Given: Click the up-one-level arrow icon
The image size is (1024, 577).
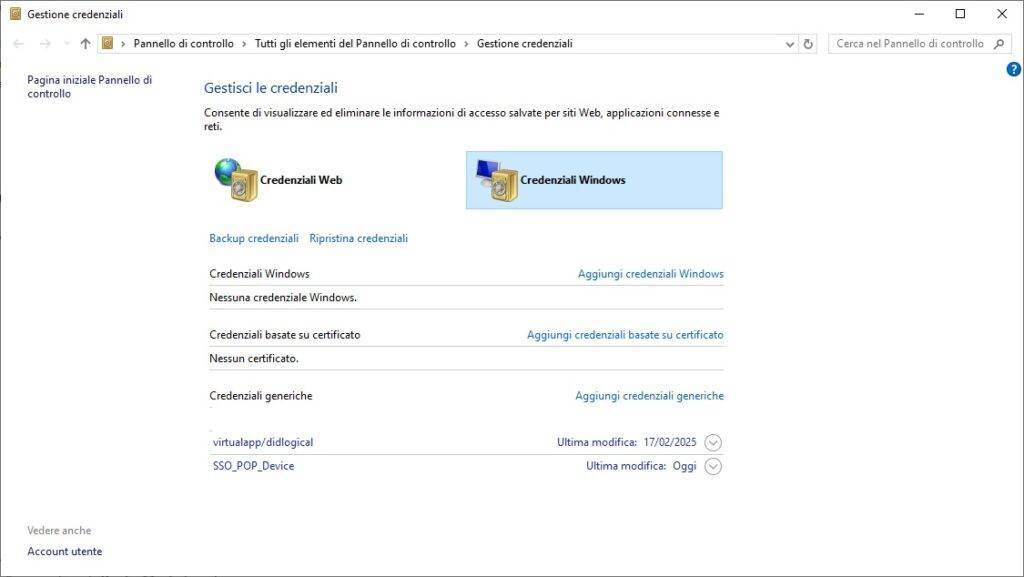Looking at the screenshot, I should tap(85, 44).
